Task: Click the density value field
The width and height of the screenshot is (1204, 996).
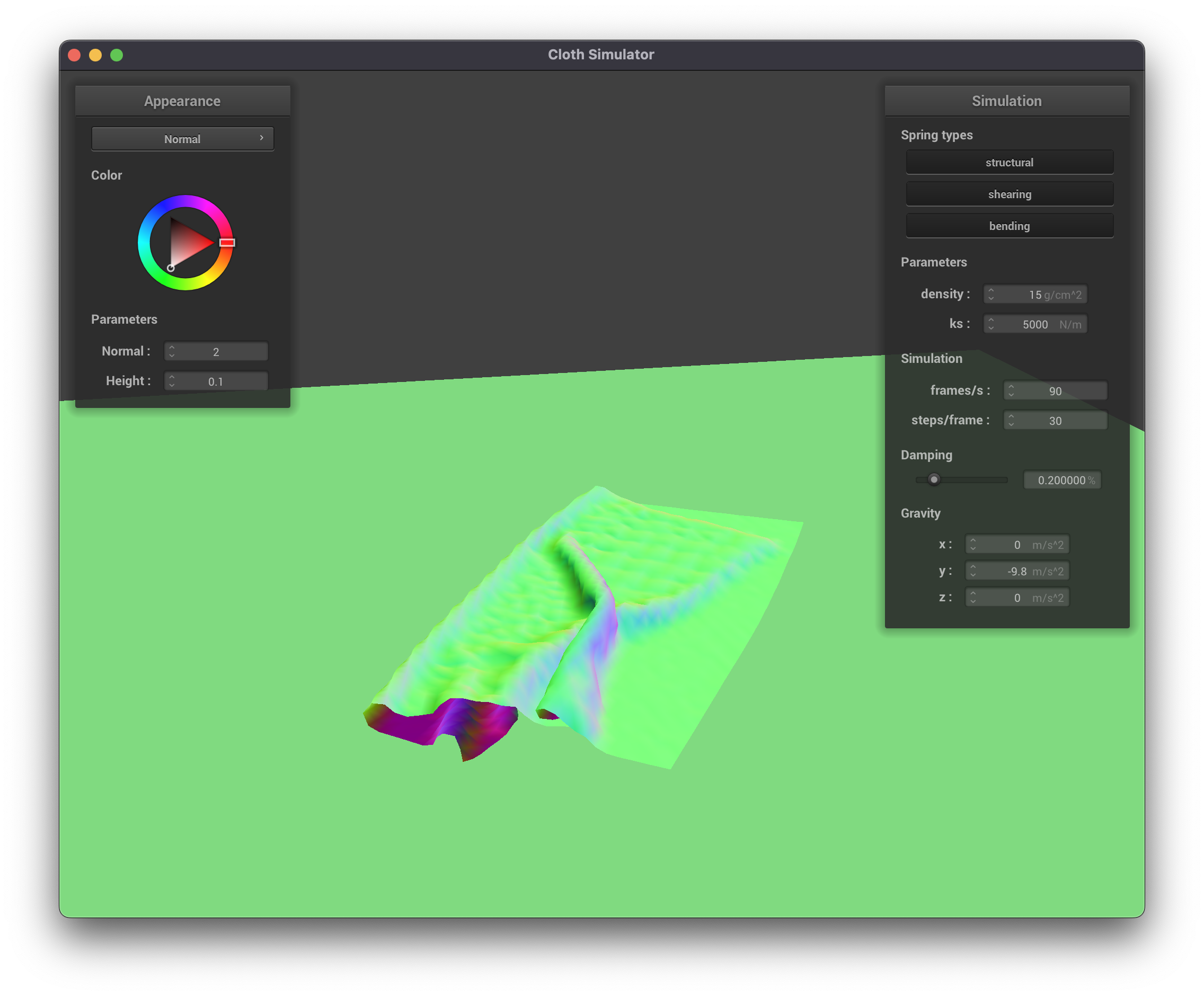Action: 1035,295
